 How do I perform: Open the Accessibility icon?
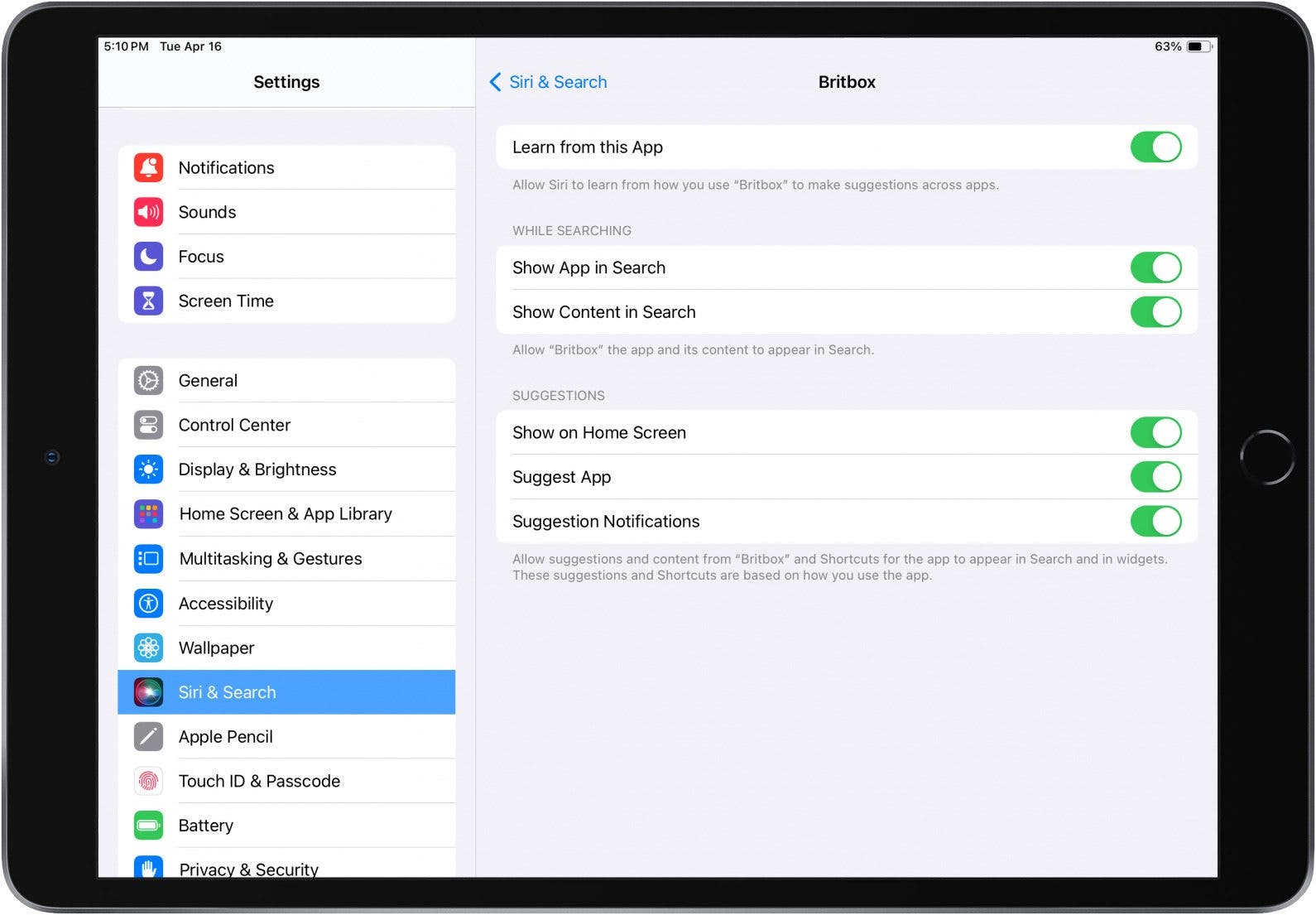pos(148,604)
